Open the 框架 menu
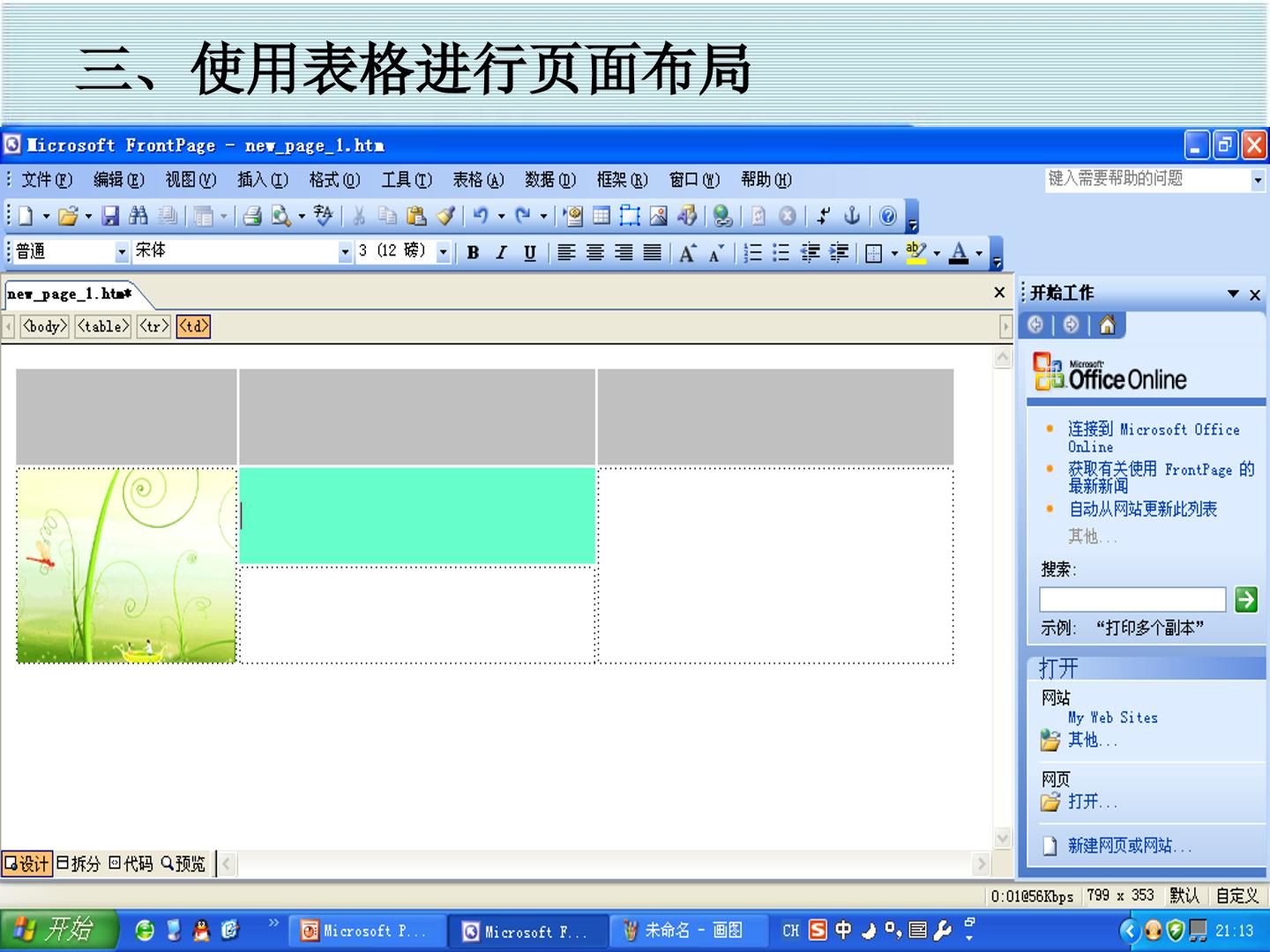Image resolution: width=1270 pixels, height=952 pixels. tap(622, 180)
